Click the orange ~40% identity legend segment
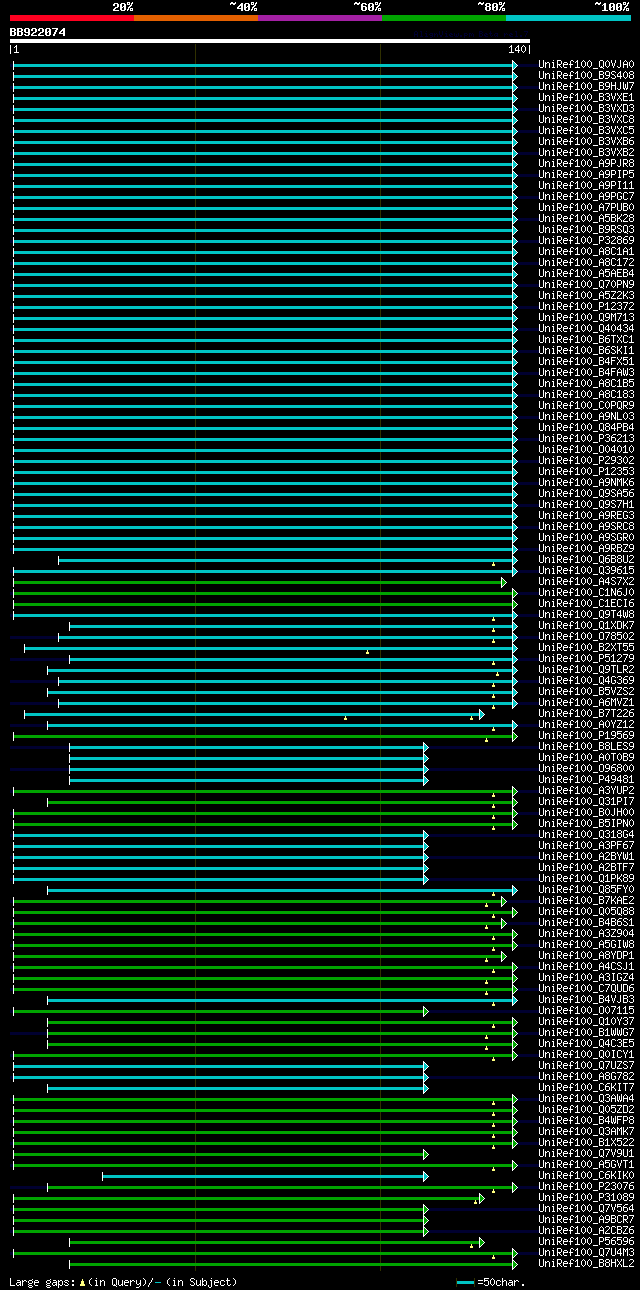Screen dimensions: 640x1290 pos(195,18)
